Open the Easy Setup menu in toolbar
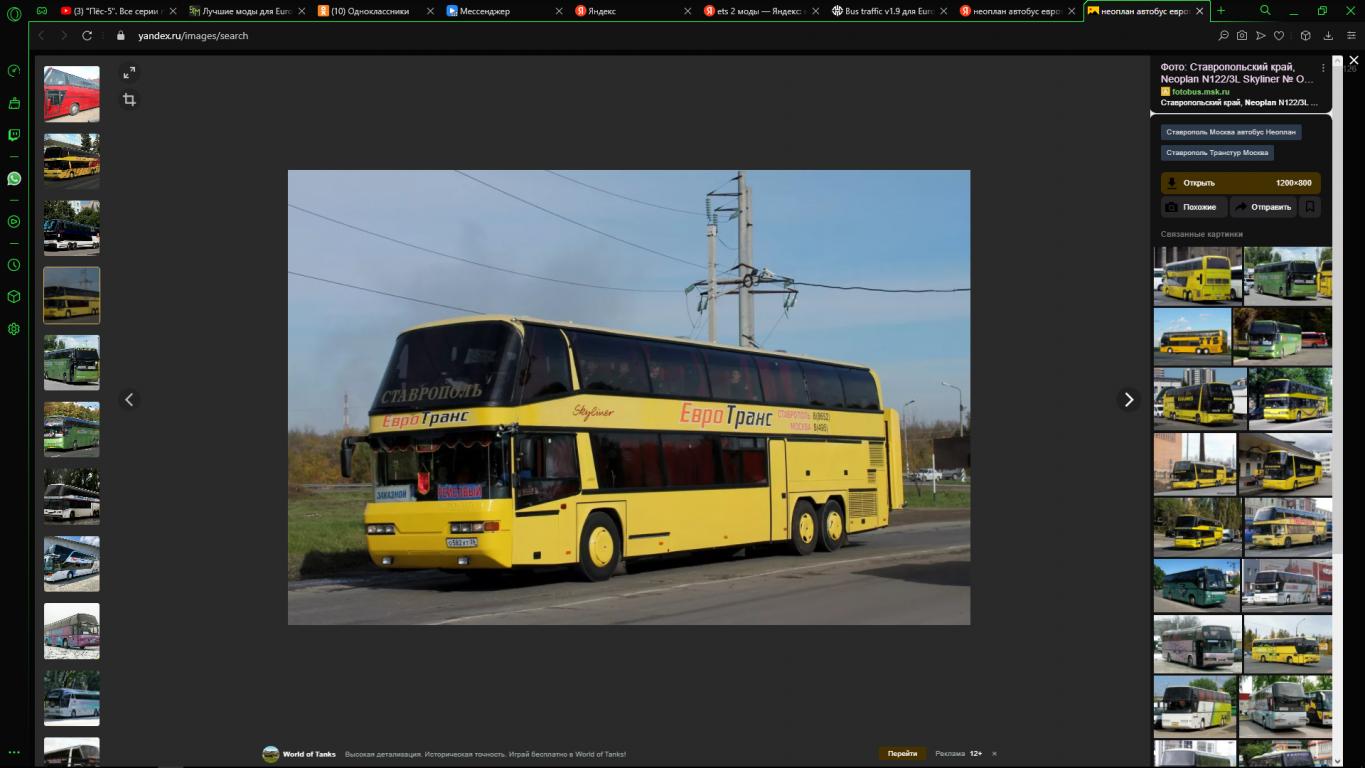1365x768 pixels. pos(1351,36)
